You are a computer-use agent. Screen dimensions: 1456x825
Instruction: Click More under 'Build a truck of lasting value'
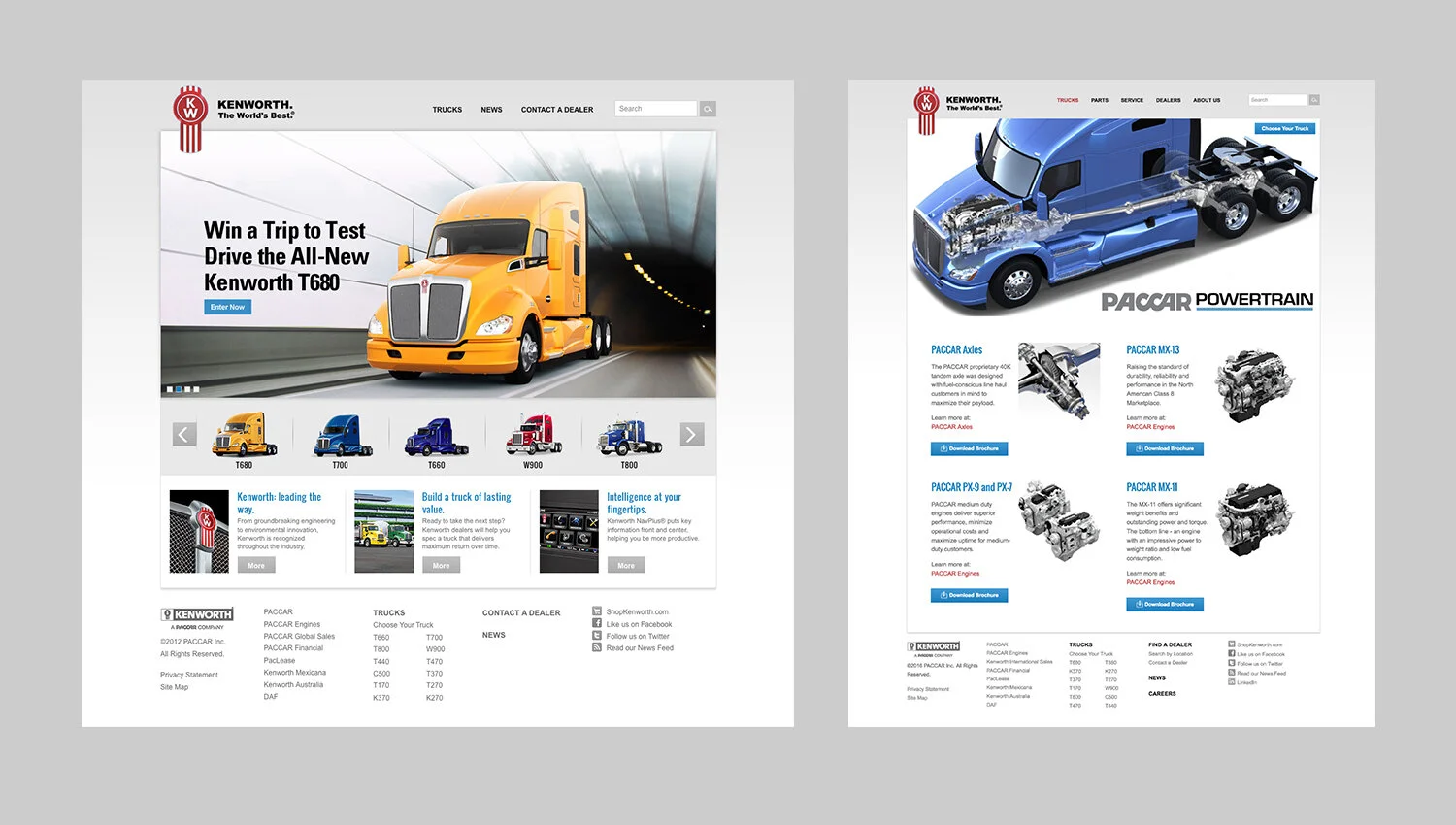pos(441,565)
